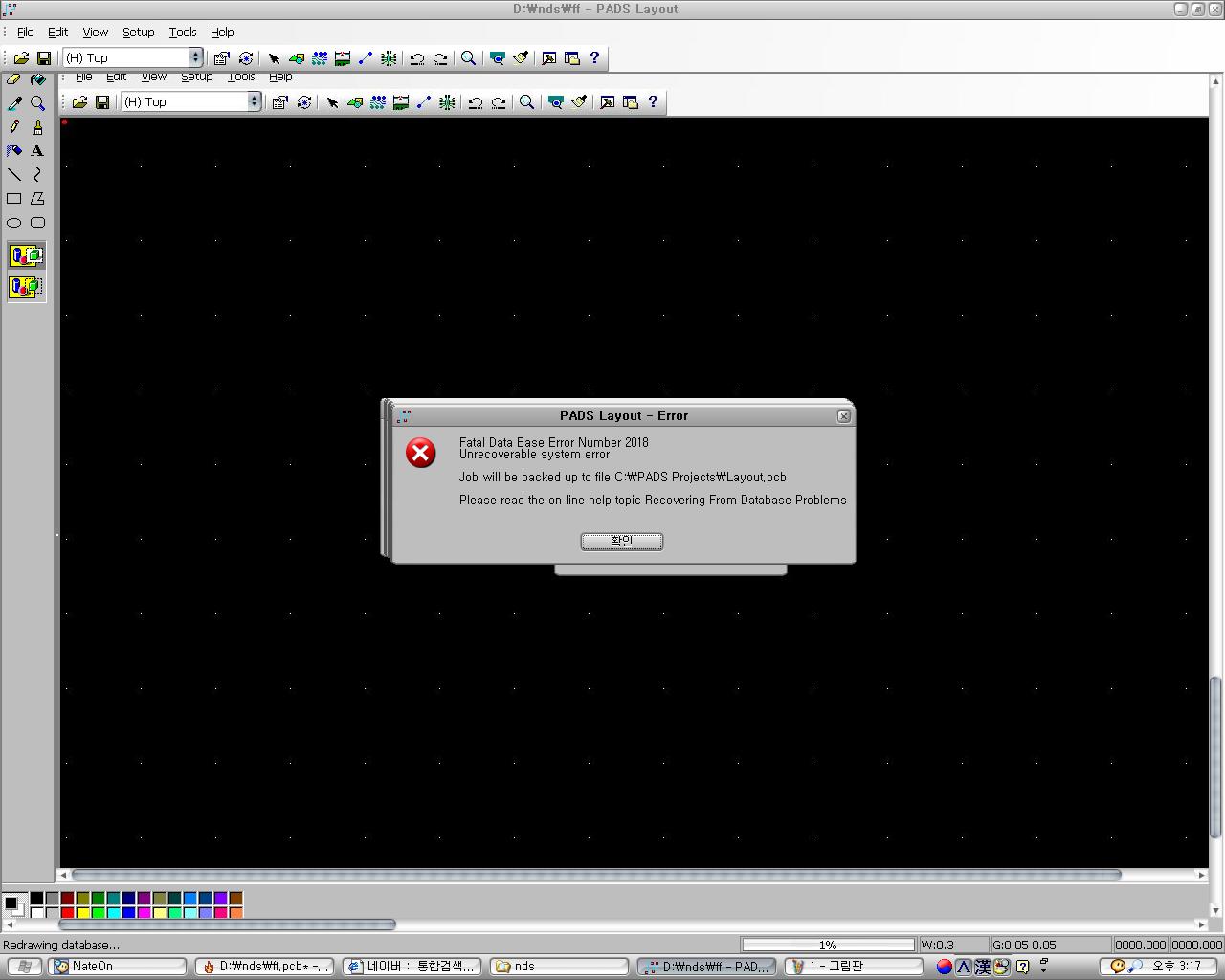Choose Select mode arrow in outer toolbar

274,57
